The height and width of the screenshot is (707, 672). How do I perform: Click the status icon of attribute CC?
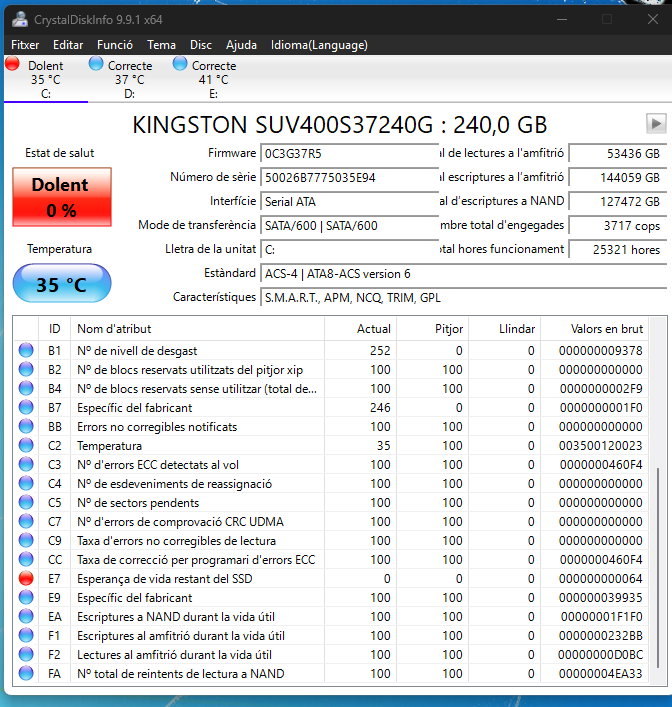click(x=26, y=559)
